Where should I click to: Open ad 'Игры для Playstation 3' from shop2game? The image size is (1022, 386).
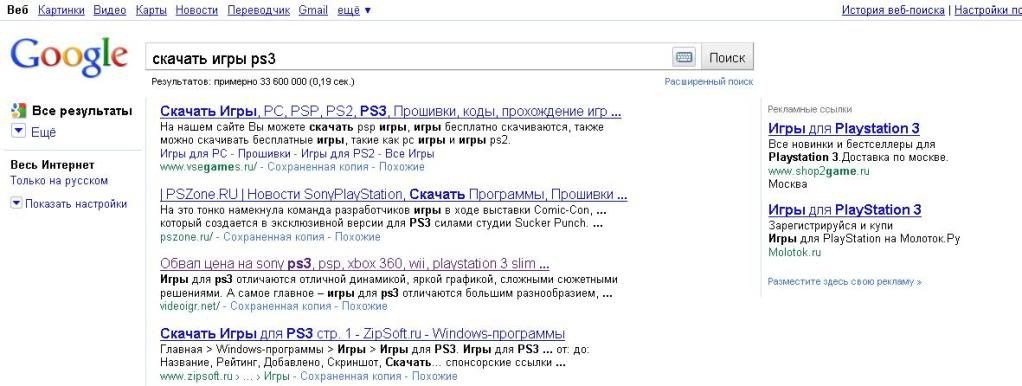click(x=844, y=128)
